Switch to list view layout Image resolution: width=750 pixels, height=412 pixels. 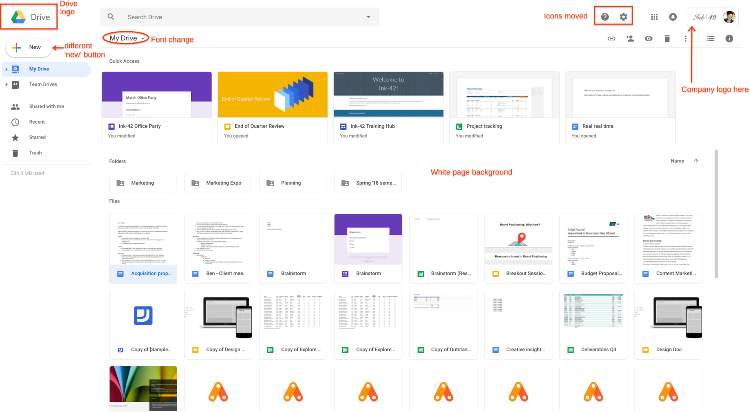point(711,38)
